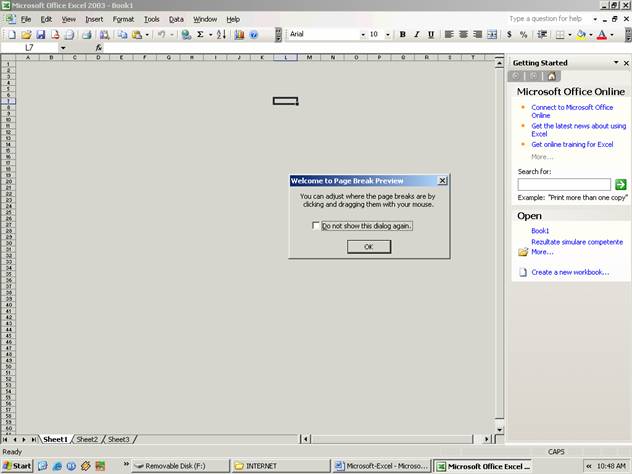
Task: Click the Merge and Center icon
Action: (492, 35)
